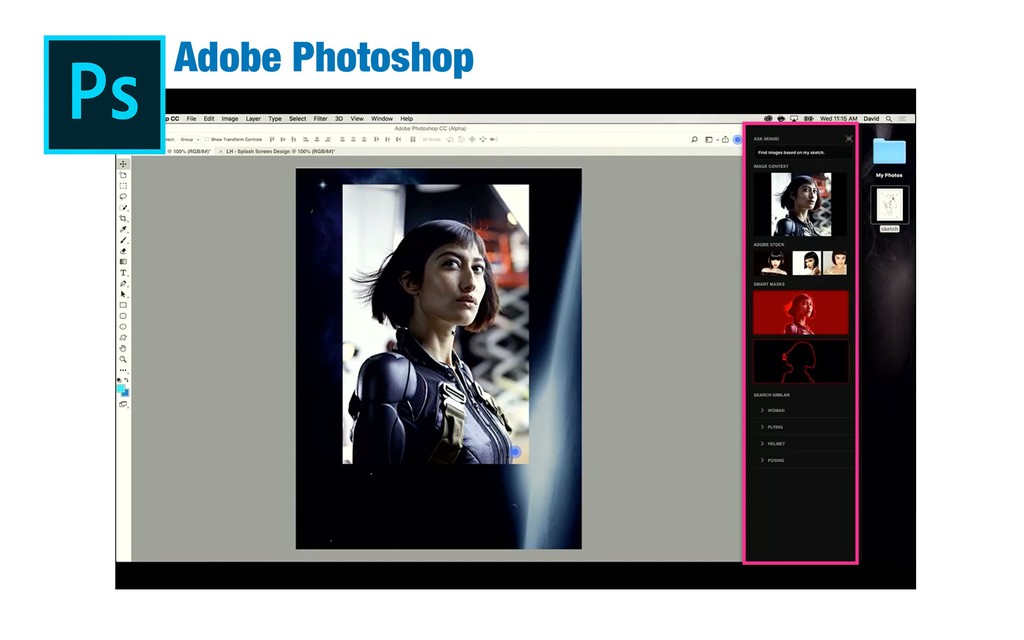This screenshot has height=640, width=1024.
Task: Open the Window menu
Action: 382,119
